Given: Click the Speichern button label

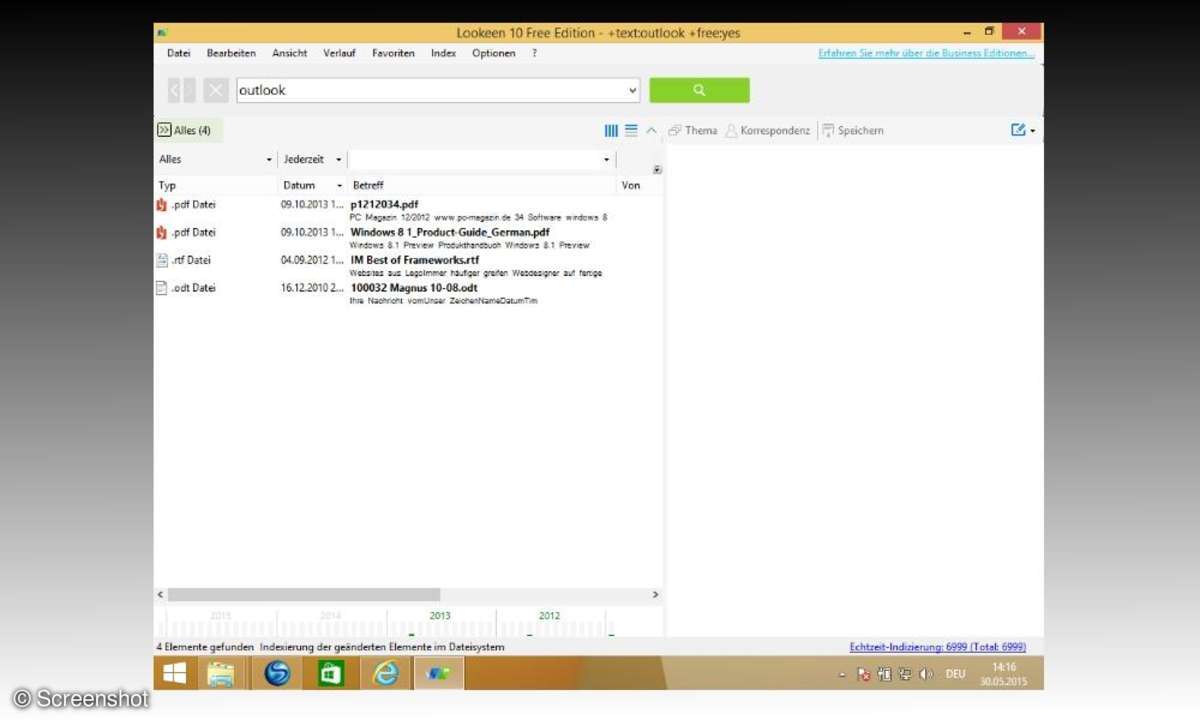Looking at the screenshot, I should coord(861,131).
